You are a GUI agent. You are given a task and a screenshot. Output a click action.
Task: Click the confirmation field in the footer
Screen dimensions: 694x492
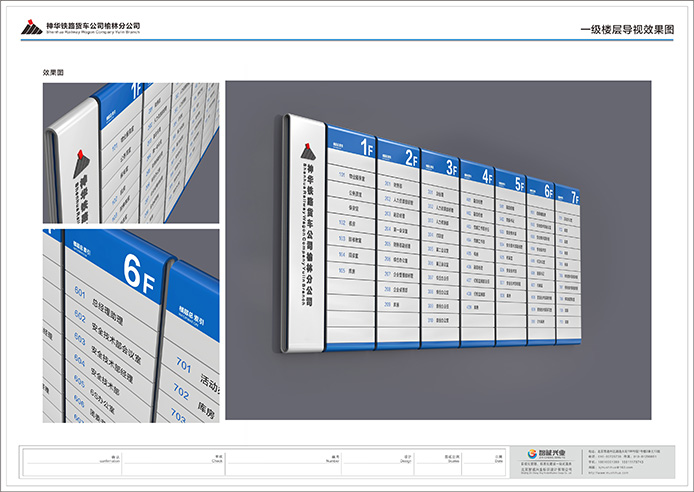[x=72, y=462]
